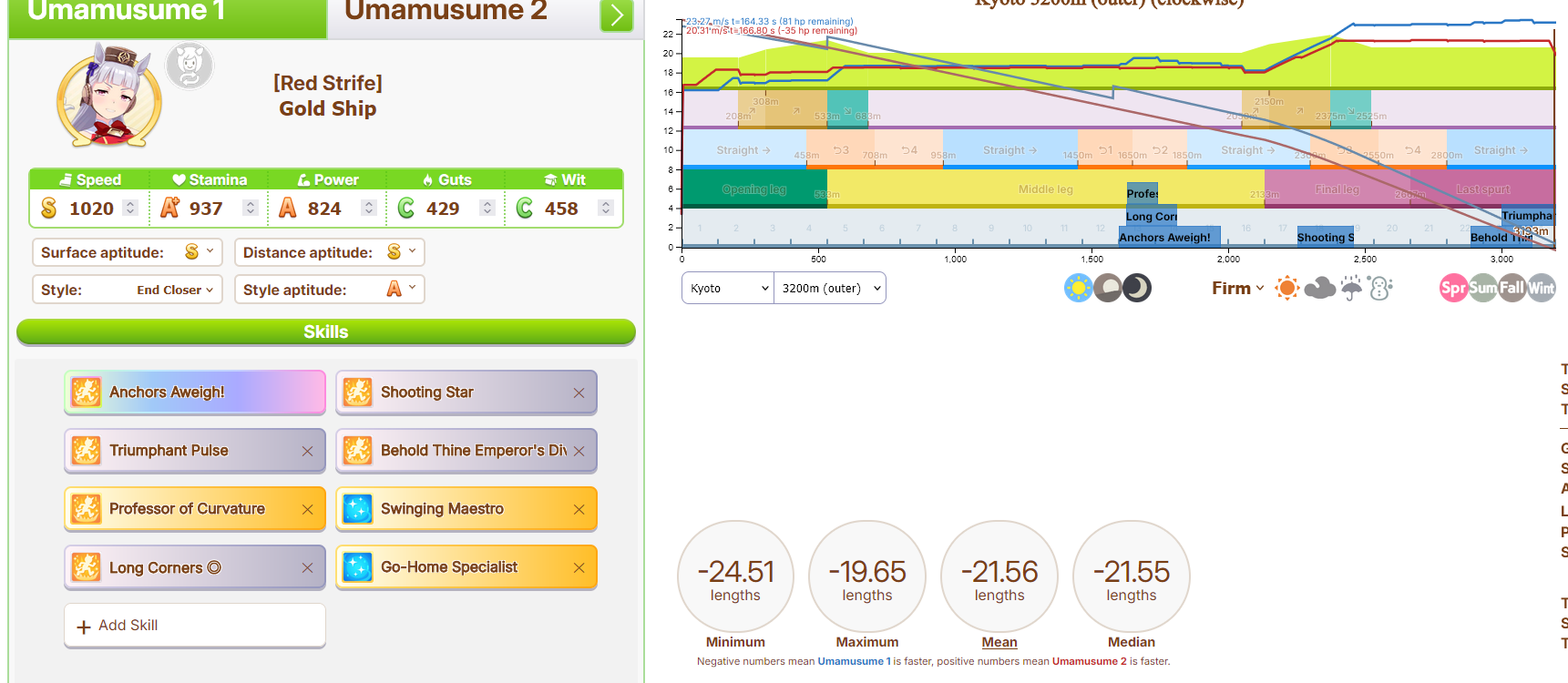Select Summer season button
The image size is (1568, 683).
point(1482,289)
